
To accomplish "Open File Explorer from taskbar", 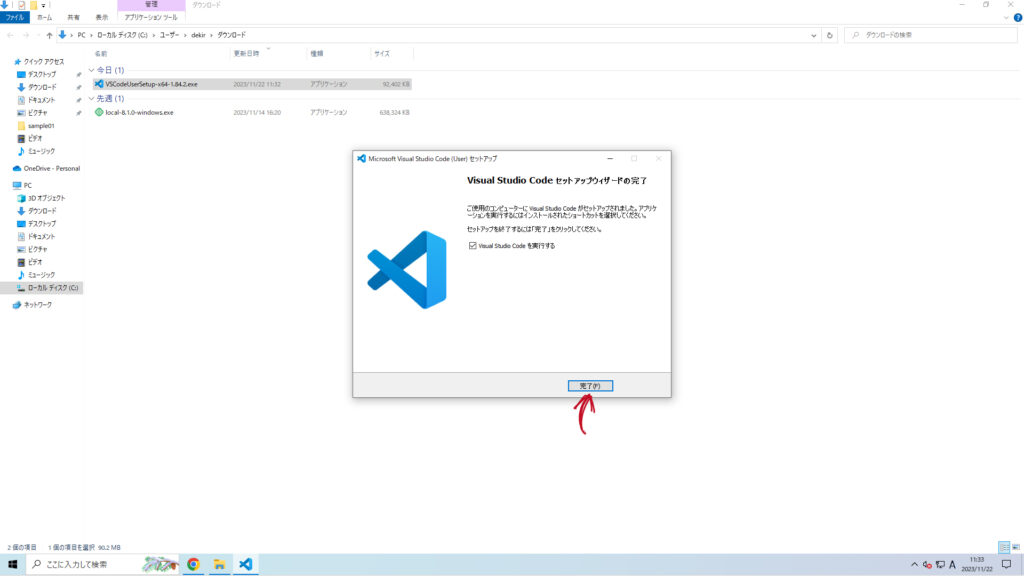I will click(219, 564).
